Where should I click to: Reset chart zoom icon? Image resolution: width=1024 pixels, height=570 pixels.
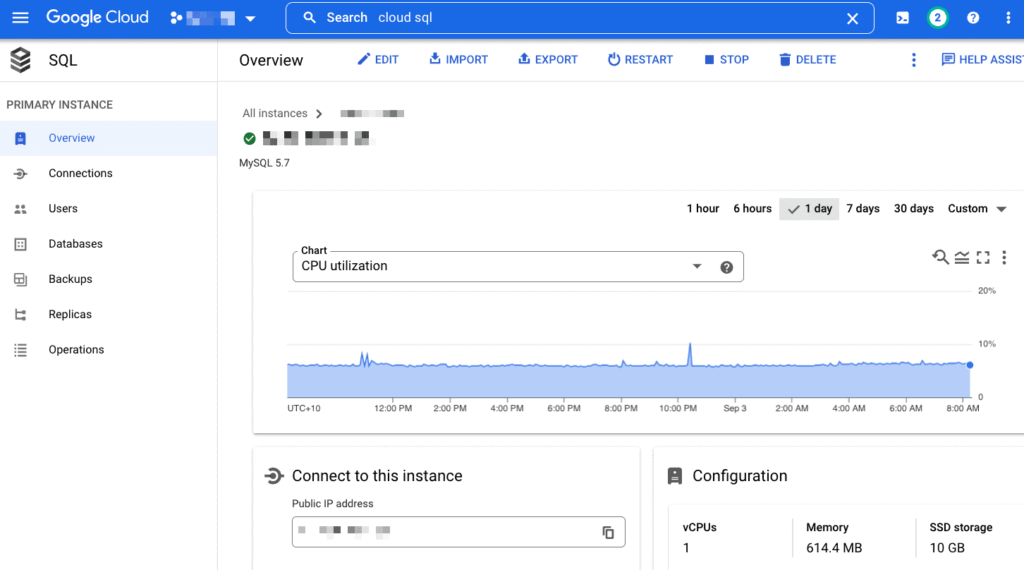(x=940, y=257)
